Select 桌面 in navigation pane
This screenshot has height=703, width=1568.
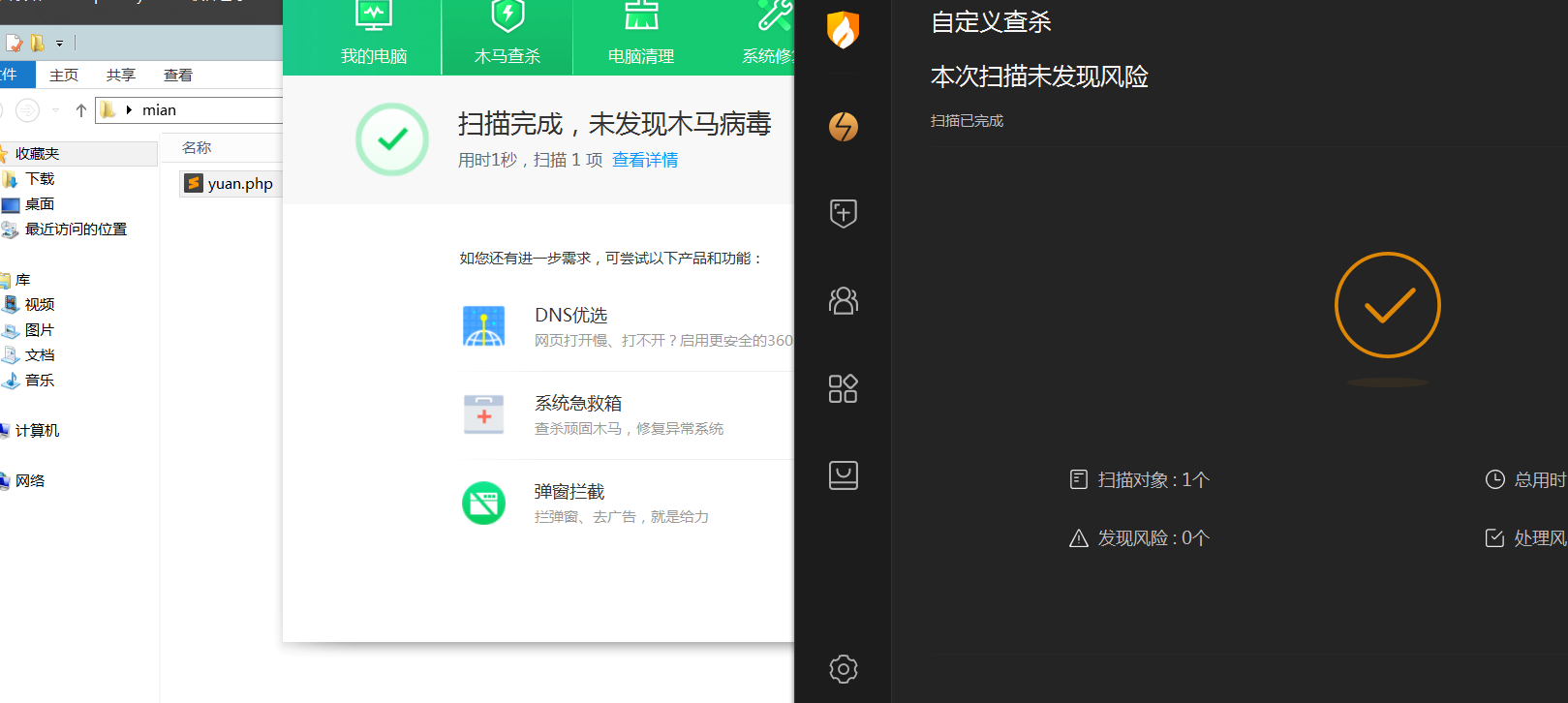40,204
